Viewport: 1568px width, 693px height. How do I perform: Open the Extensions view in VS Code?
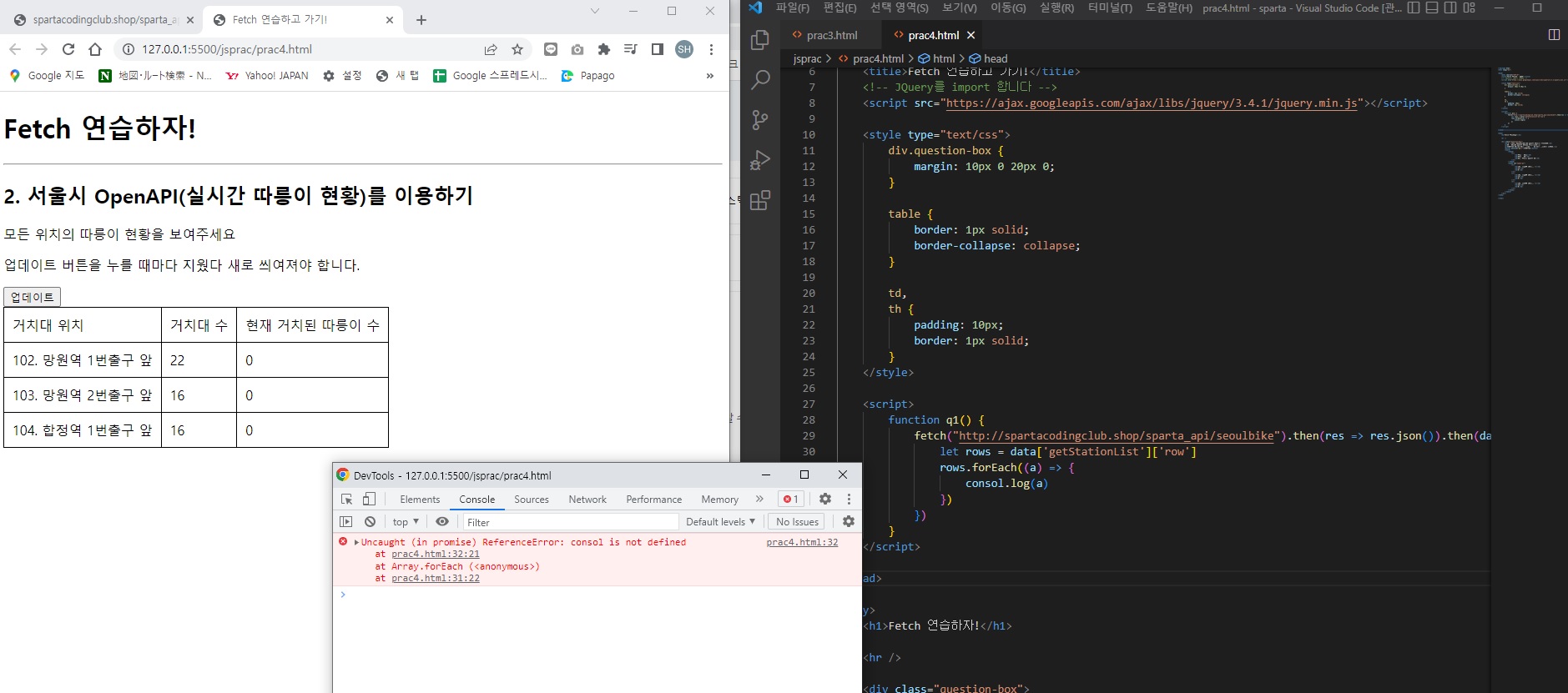point(759,200)
